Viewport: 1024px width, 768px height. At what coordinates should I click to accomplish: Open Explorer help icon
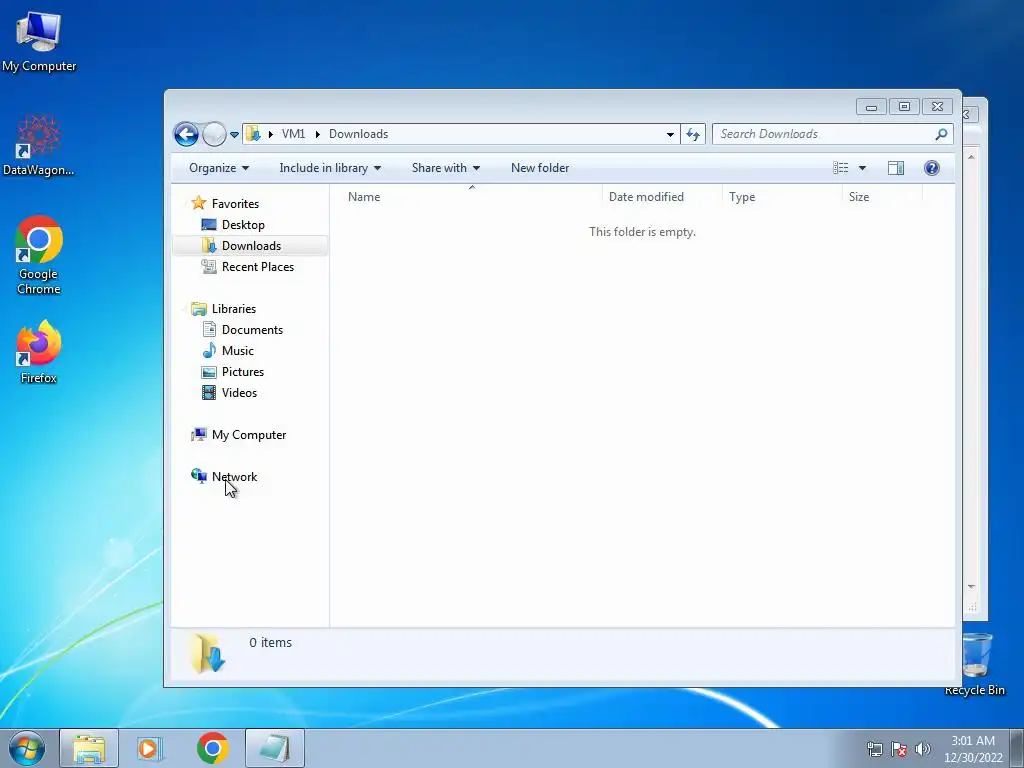pyautogui.click(x=932, y=168)
